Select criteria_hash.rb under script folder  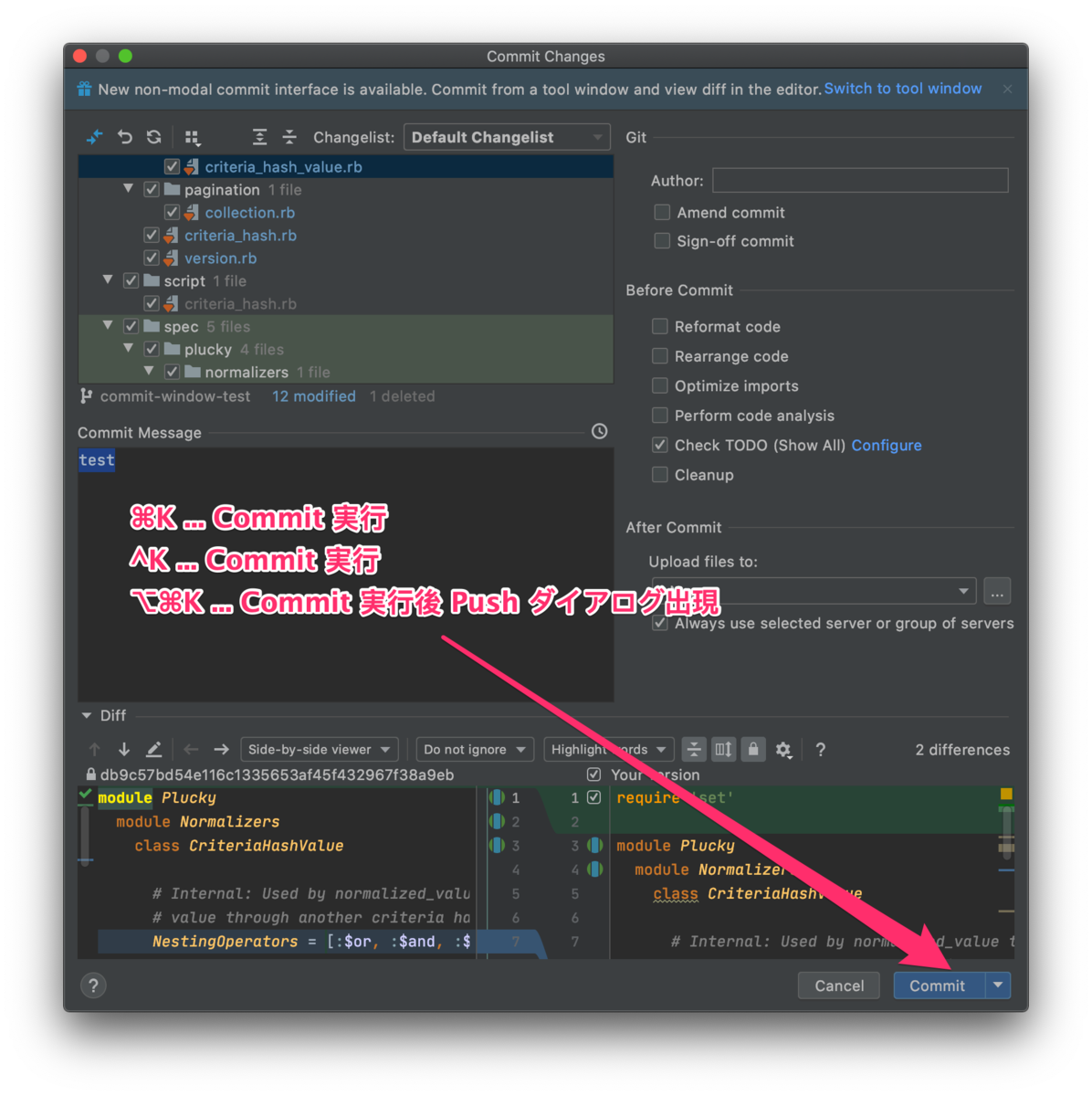click(x=240, y=303)
